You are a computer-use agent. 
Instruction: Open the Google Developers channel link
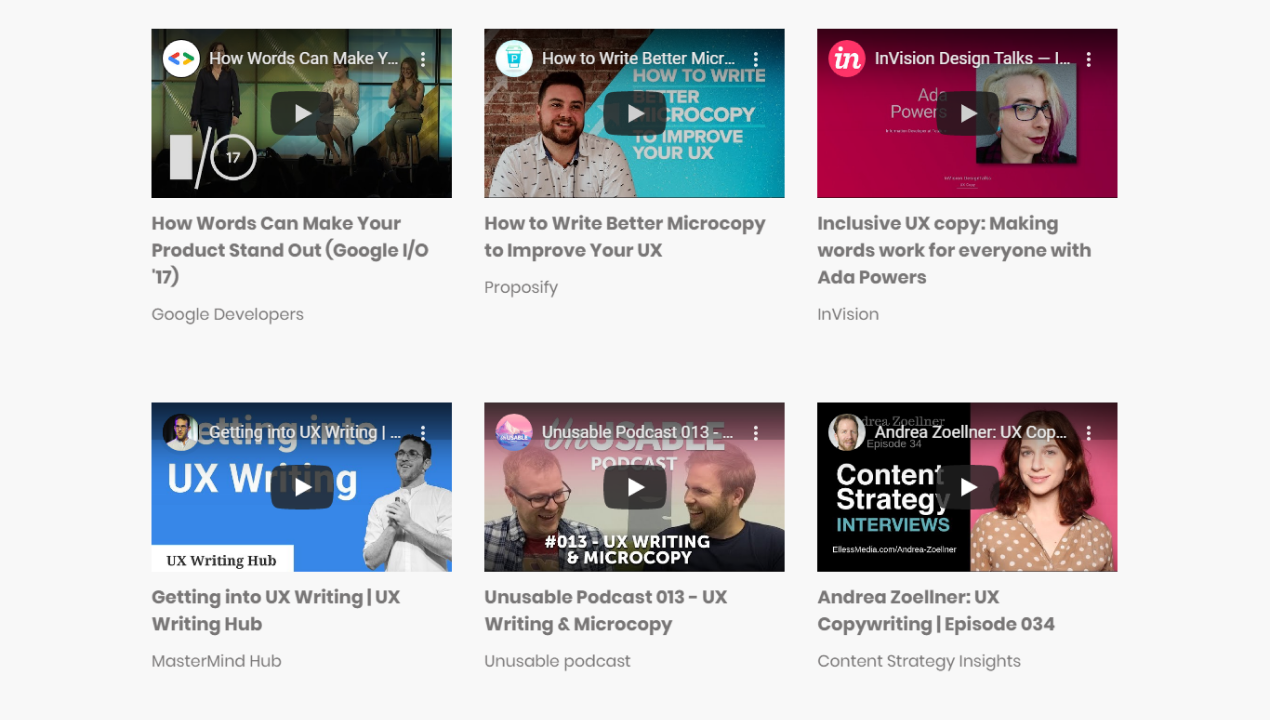click(x=227, y=313)
